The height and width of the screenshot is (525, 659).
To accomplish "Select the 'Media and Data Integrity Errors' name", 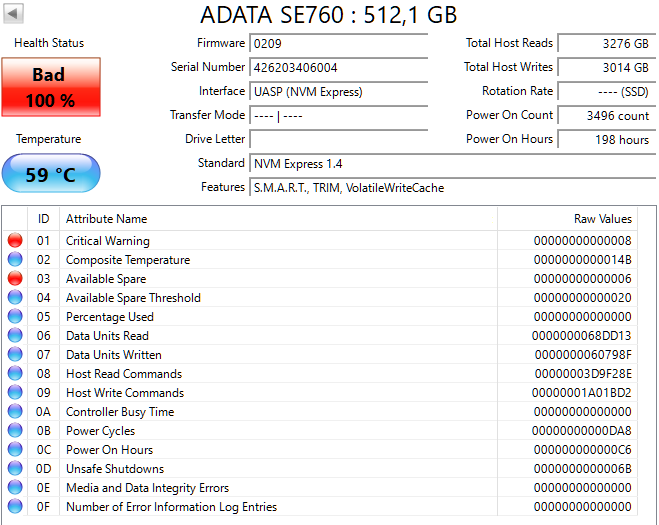I will 147,488.
